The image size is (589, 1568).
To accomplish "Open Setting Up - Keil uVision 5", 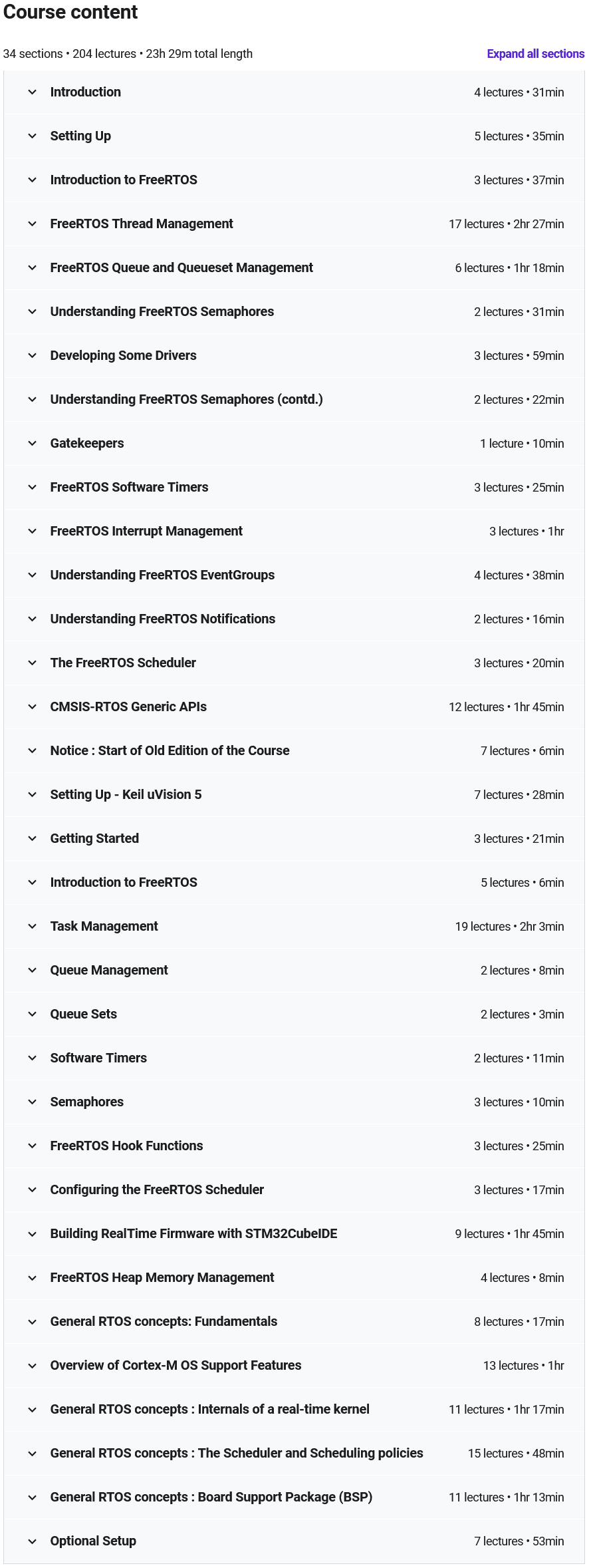I will tap(126, 795).
